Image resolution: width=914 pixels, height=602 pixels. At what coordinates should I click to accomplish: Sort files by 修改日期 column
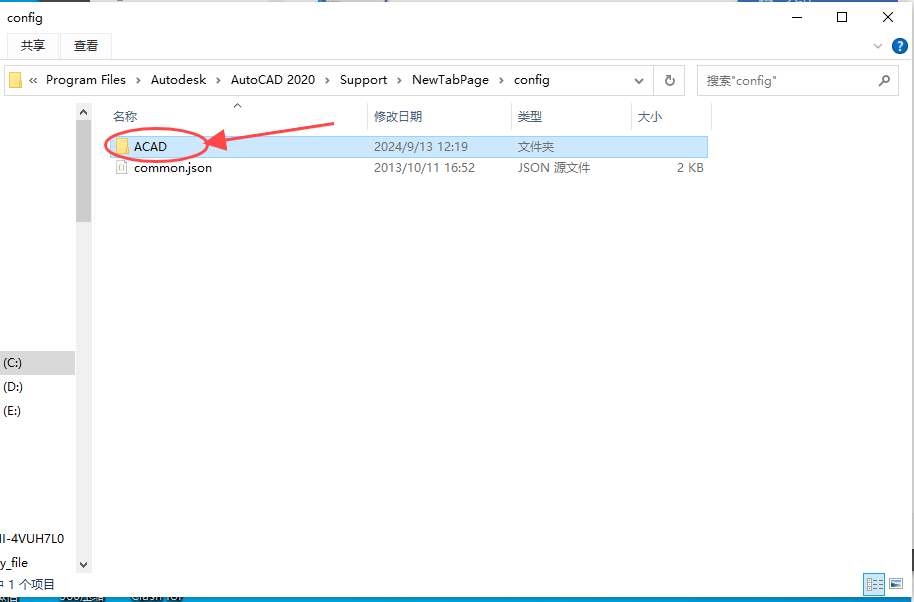coord(398,117)
